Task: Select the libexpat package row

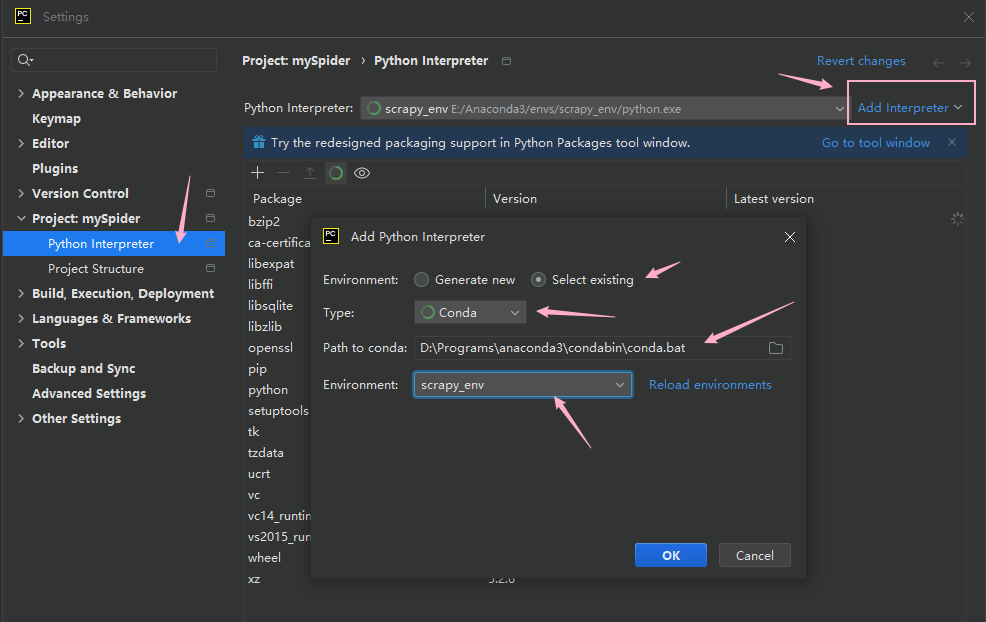Action: pyautogui.click(x=271, y=264)
